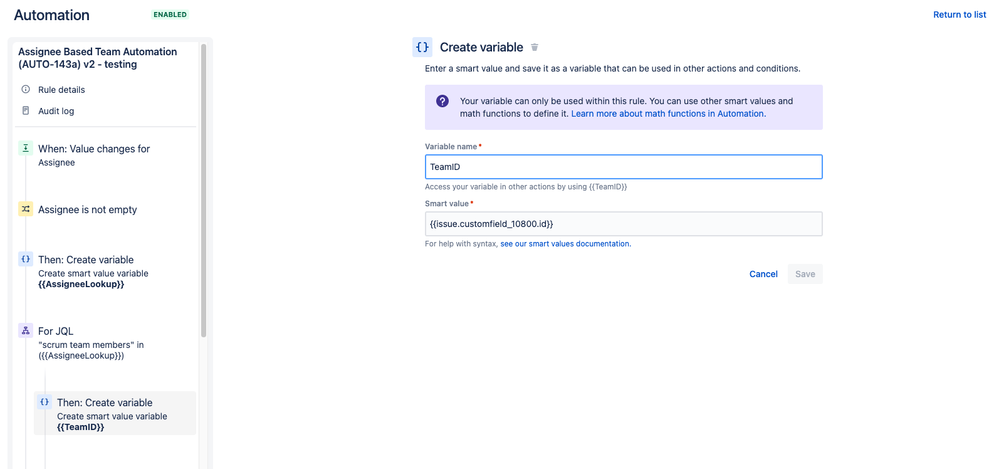Delete the Create variable component via trash icon
Viewport: 999px width, 469px height.
[535, 47]
